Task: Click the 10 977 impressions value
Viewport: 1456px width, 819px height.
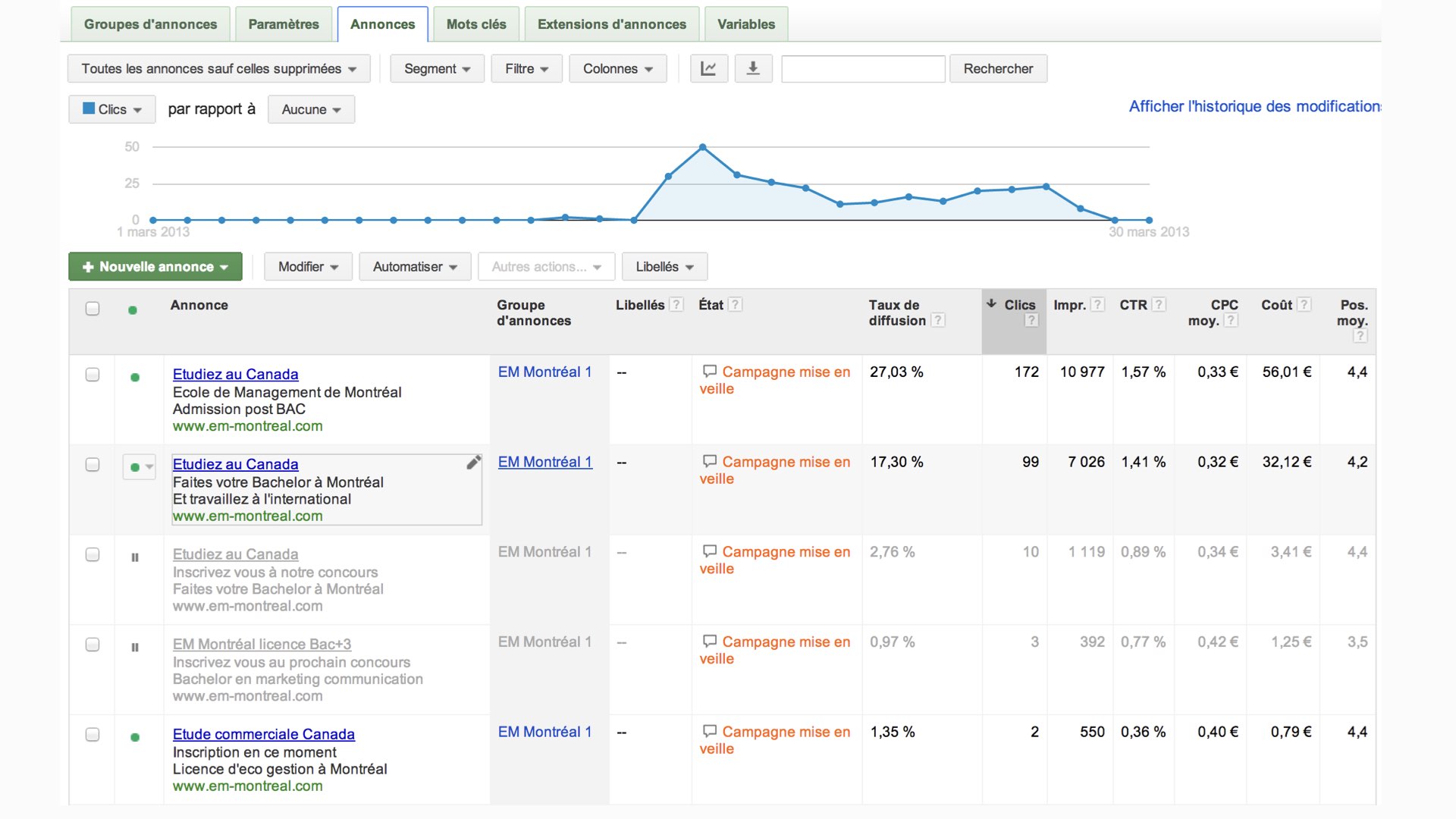Action: click(x=1082, y=372)
